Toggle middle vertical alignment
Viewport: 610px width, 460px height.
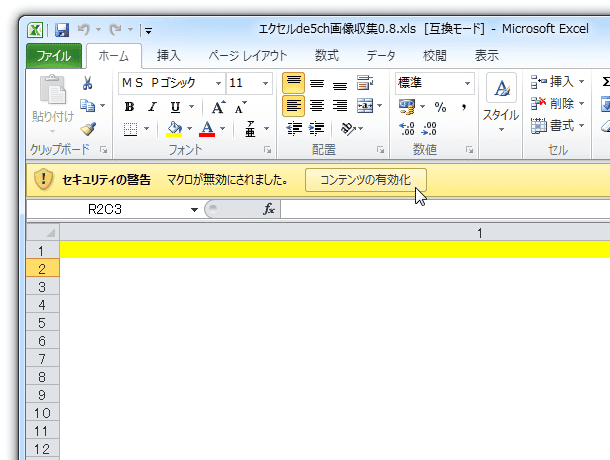tap(317, 84)
